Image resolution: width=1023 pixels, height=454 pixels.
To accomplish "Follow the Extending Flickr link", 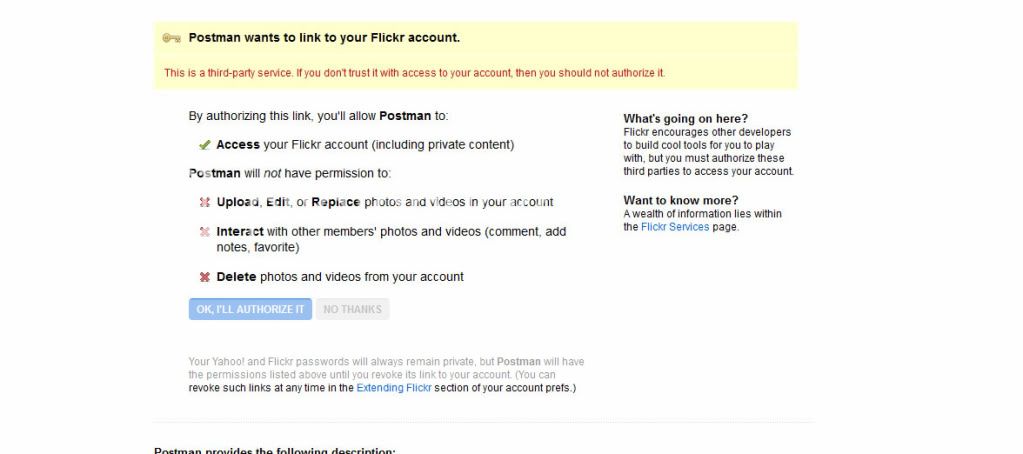I will [393, 387].
